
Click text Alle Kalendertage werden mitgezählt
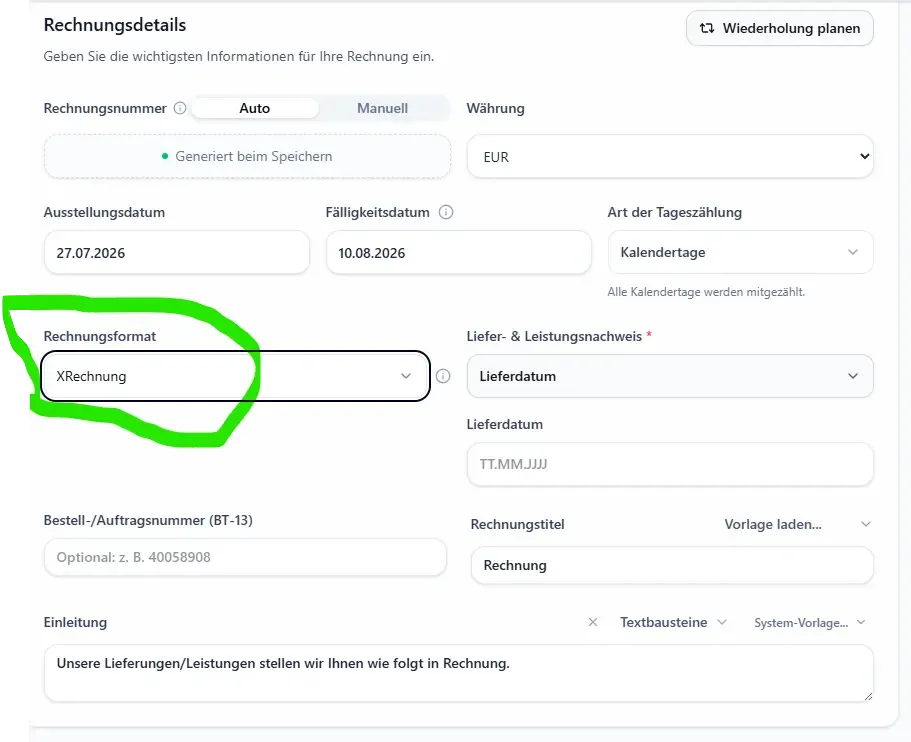[706, 292]
